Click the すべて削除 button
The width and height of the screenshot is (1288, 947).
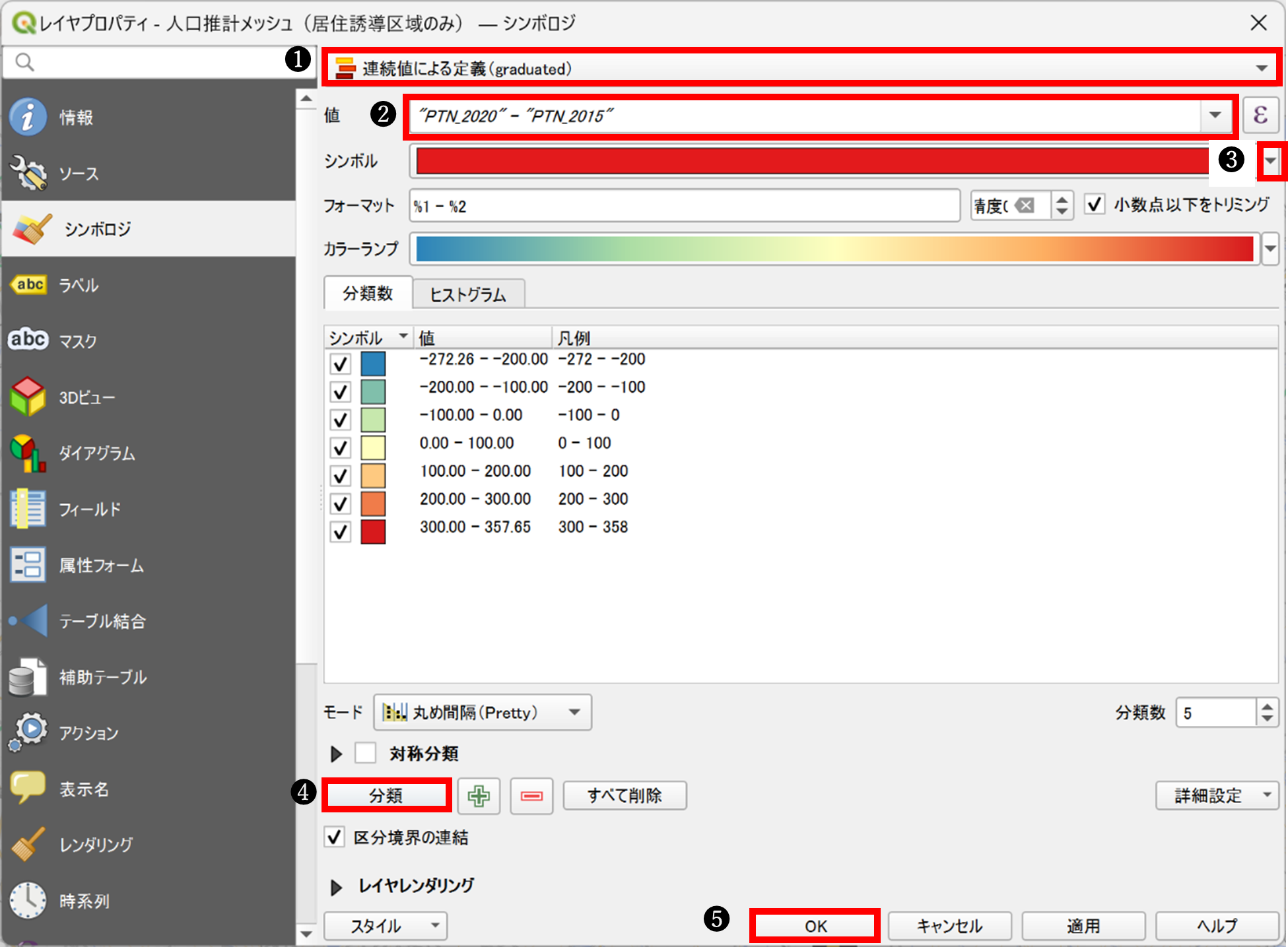624,796
